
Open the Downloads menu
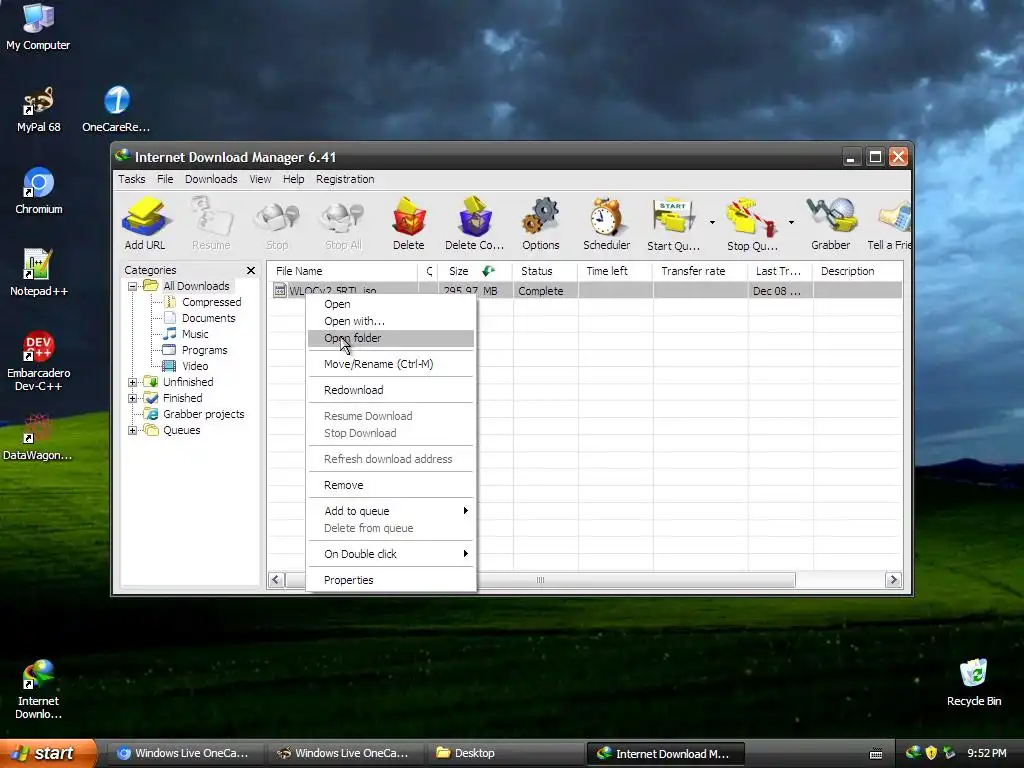pos(211,179)
